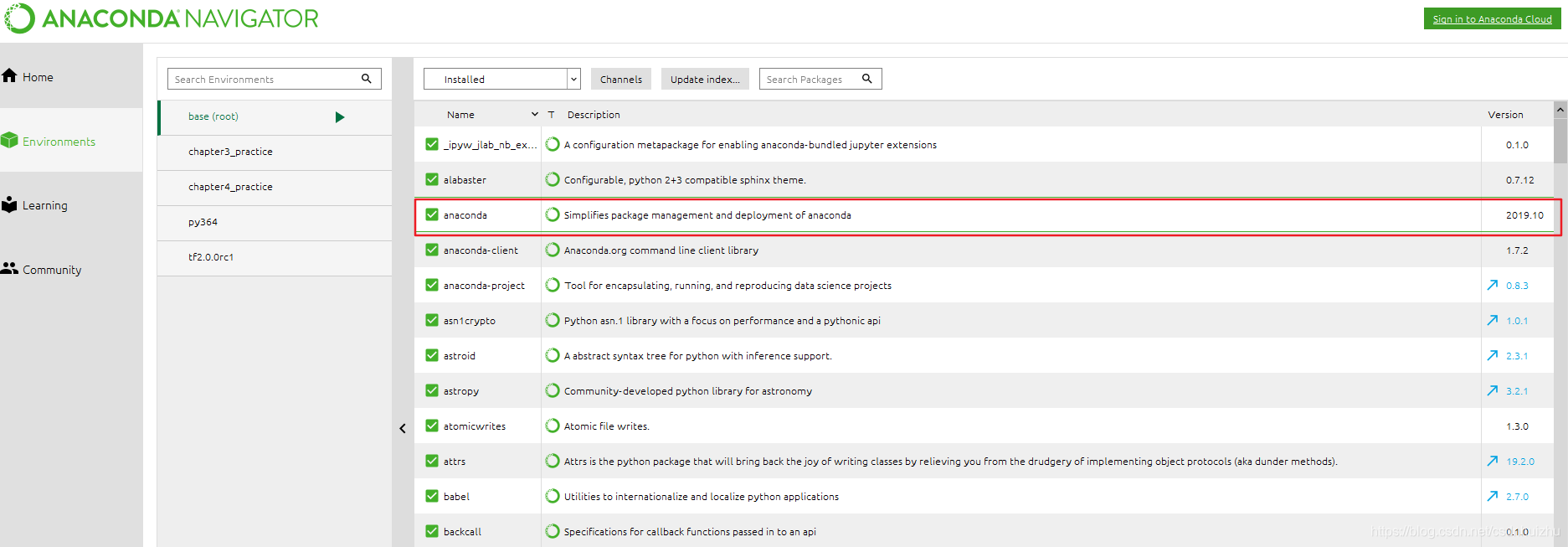This screenshot has width=1568, height=547.
Task: Toggle the astropy checkbox
Action: 432,390
